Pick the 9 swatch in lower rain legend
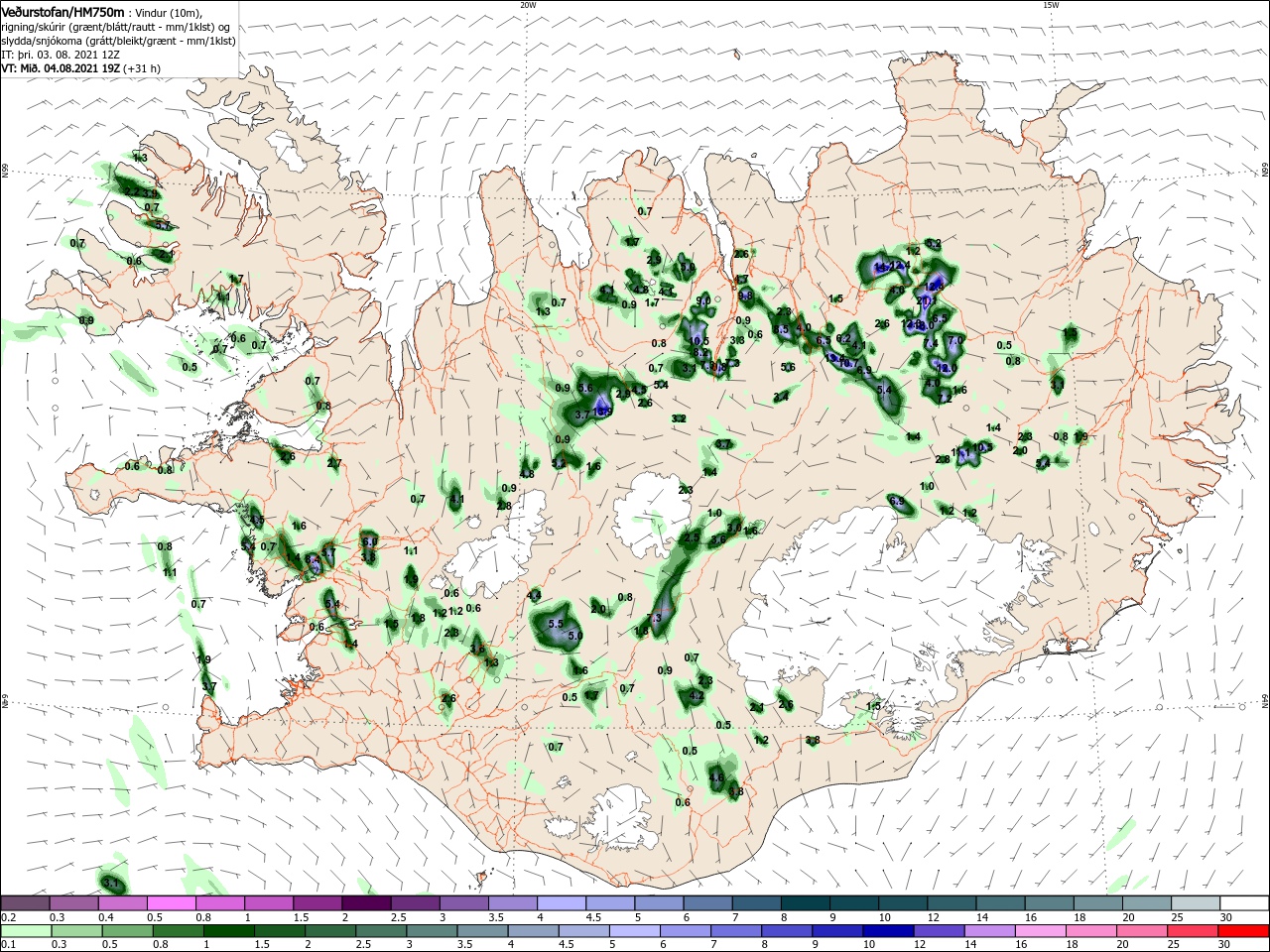 pyautogui.click(x=835, y=931)
